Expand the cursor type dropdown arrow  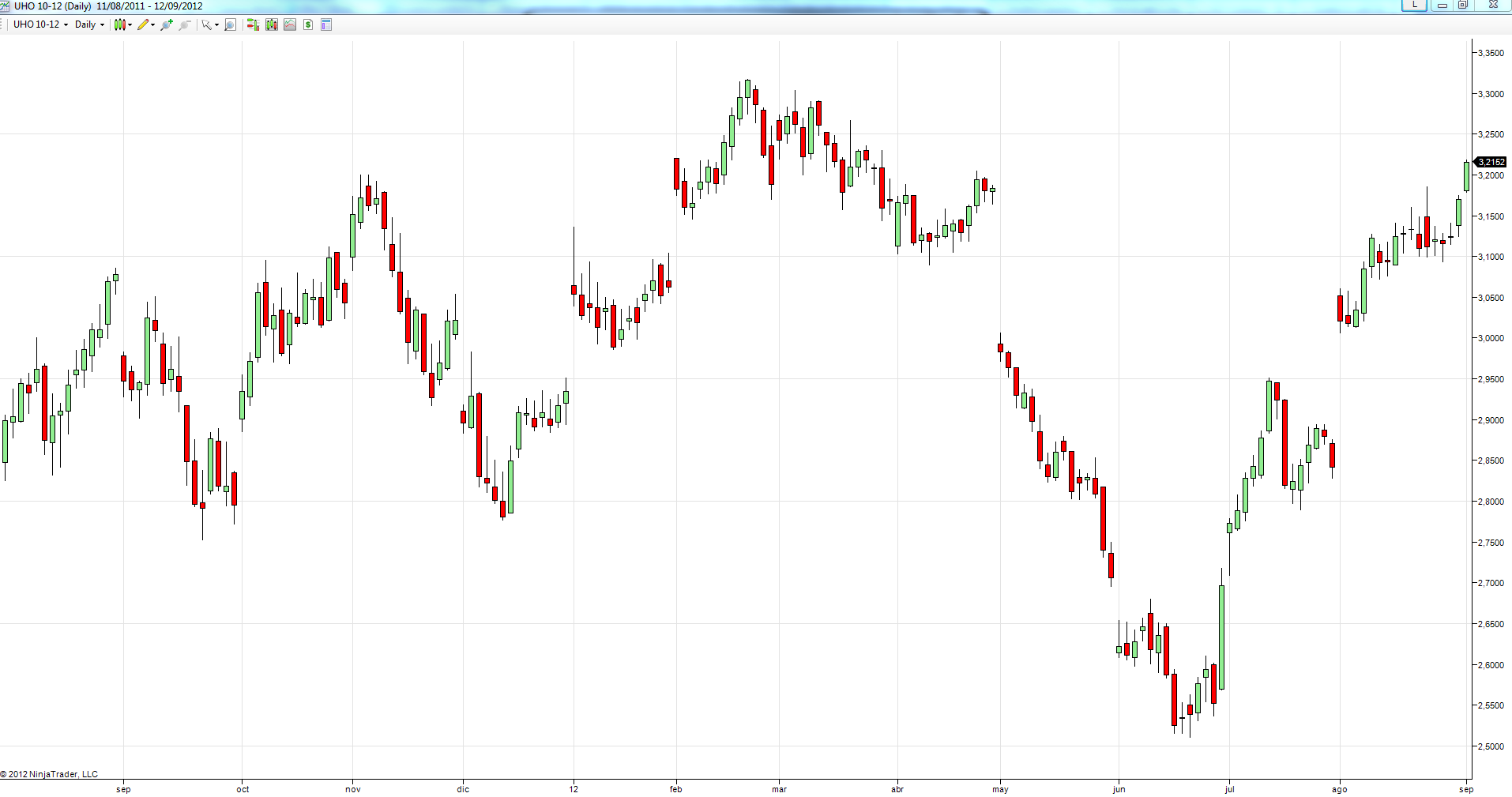pos(216,24)
